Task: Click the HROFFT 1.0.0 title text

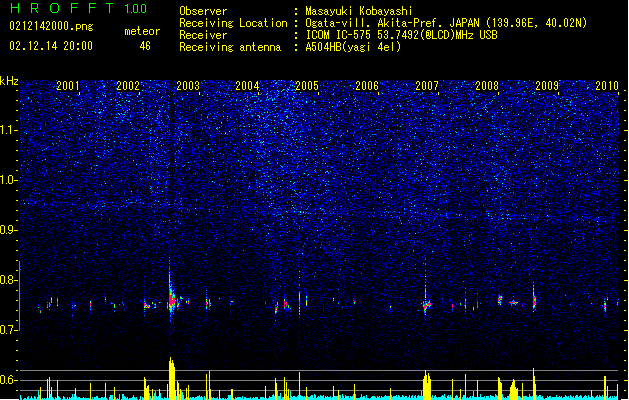Action: coord(78,8)
